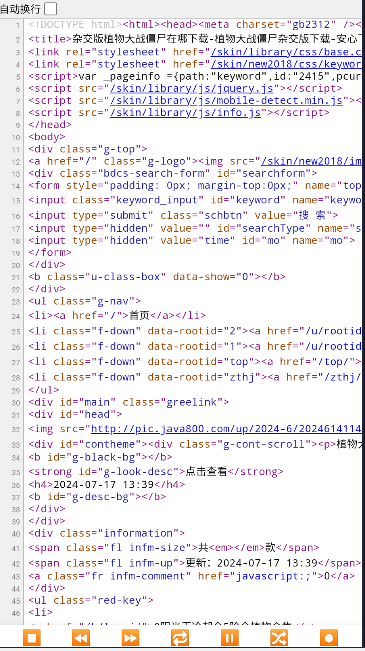The width and height of the screenshot is (365, 651).
Task: Click the orange stop square icon
Action: point(32,637)
